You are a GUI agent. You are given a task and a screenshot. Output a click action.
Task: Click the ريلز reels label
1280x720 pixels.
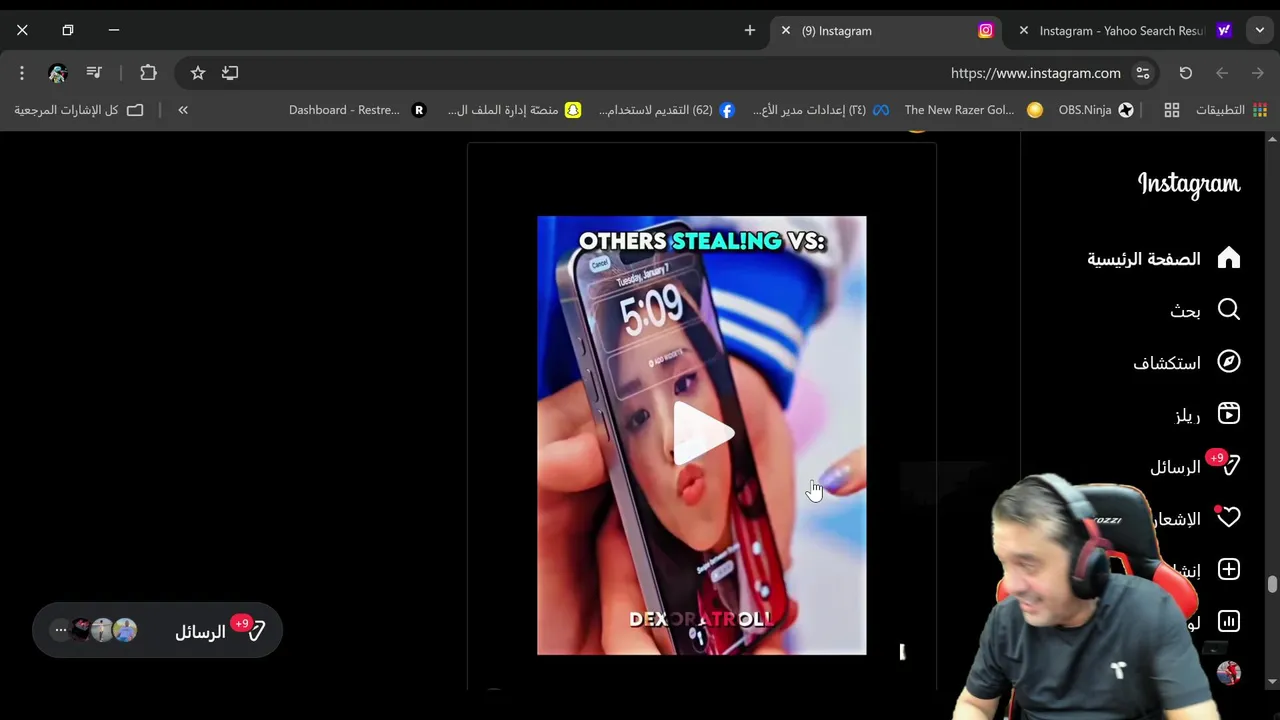(1187, 415)
